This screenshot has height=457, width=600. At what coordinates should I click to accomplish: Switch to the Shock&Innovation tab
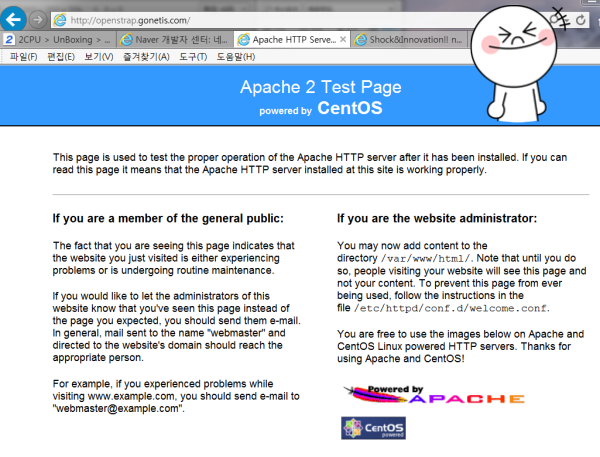(x=409, y=39)
